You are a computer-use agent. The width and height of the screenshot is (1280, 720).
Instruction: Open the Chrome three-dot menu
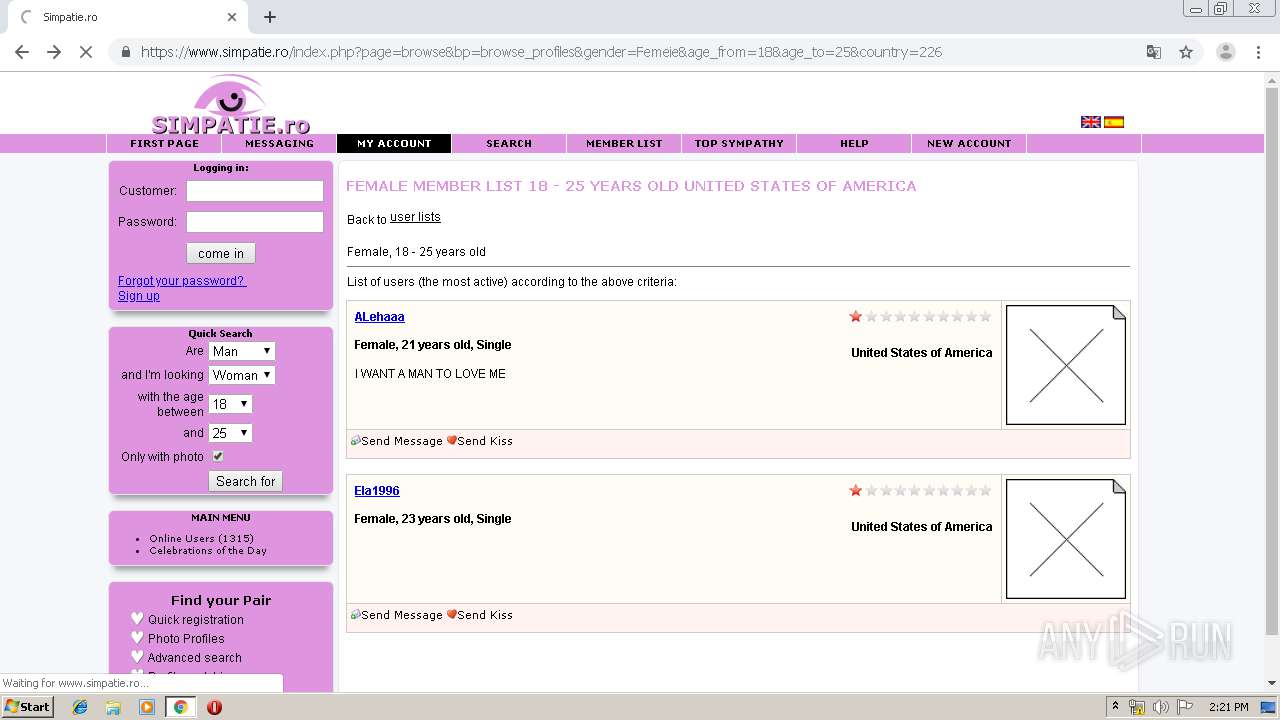[1258, 52]
